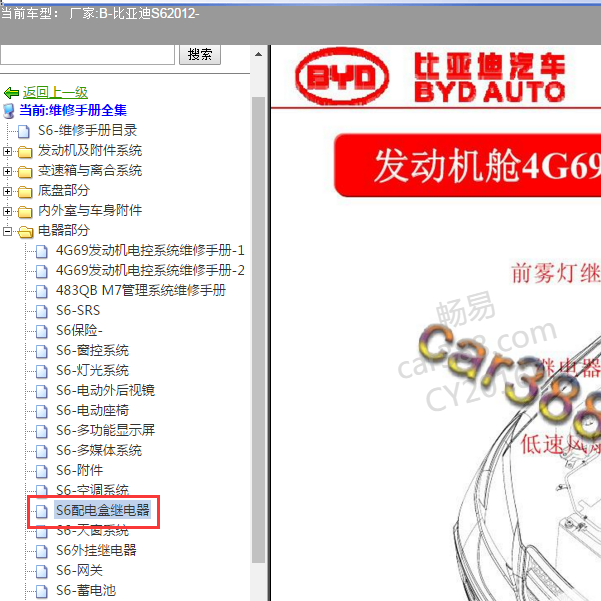601x601 pixels.
Task: Click page icon beside S6-灯光系统
Action: 42,371
